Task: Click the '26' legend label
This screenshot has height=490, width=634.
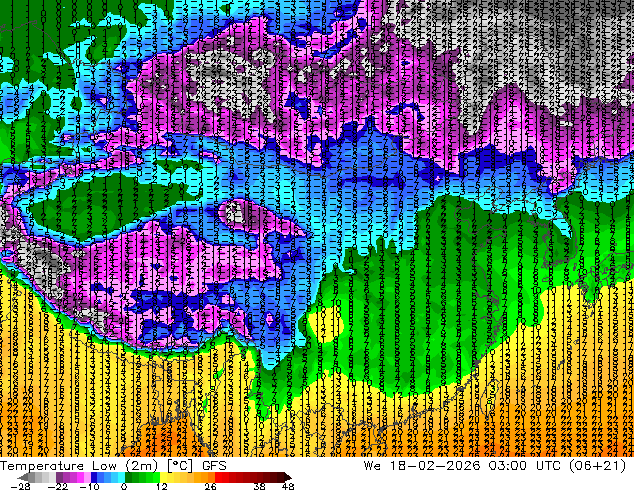Action: tap(210, 486)
